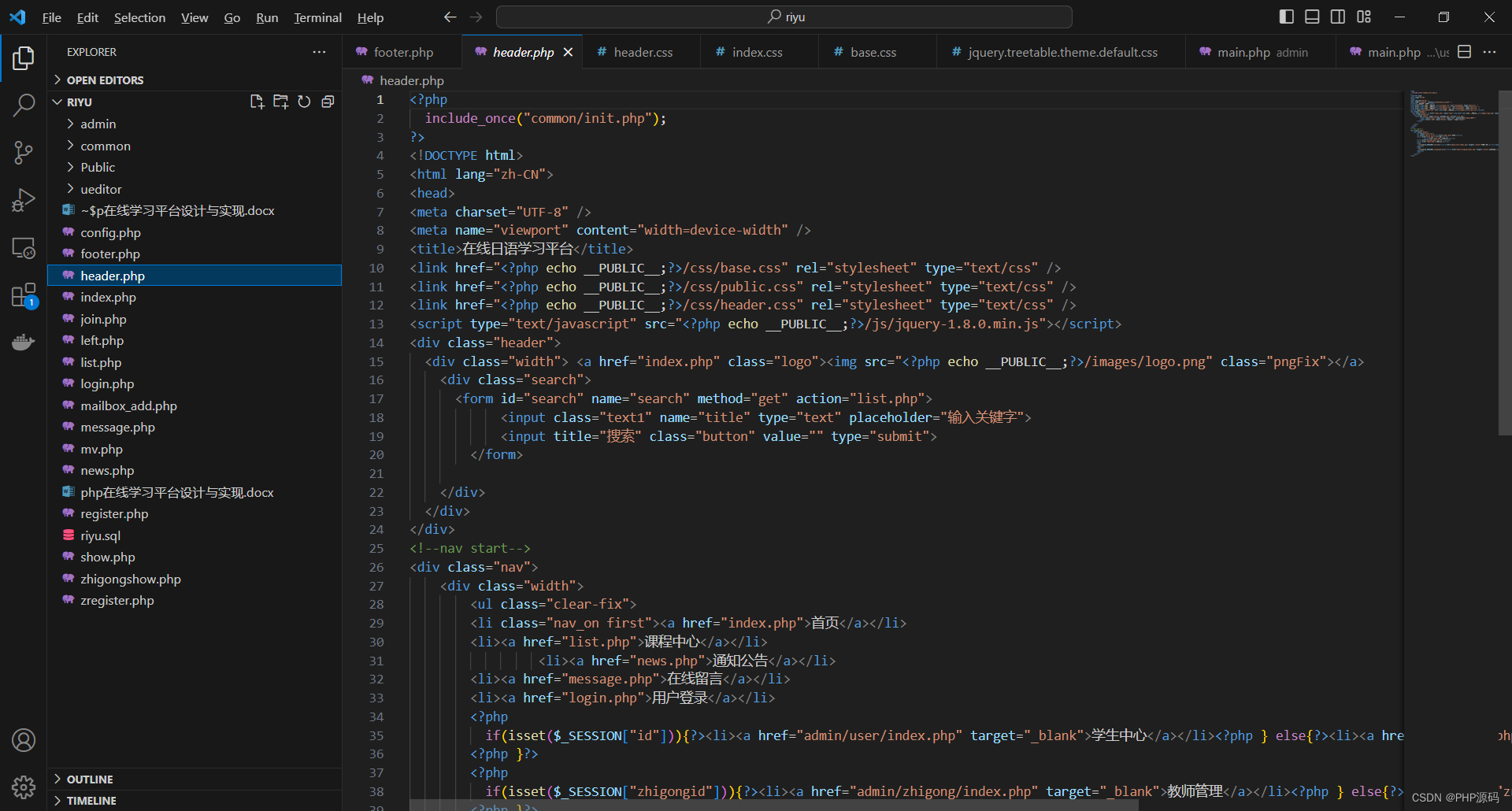This screenshot has height=811, width=1512.
Task: Open the Source Control view
Action: tap(24, 153)
